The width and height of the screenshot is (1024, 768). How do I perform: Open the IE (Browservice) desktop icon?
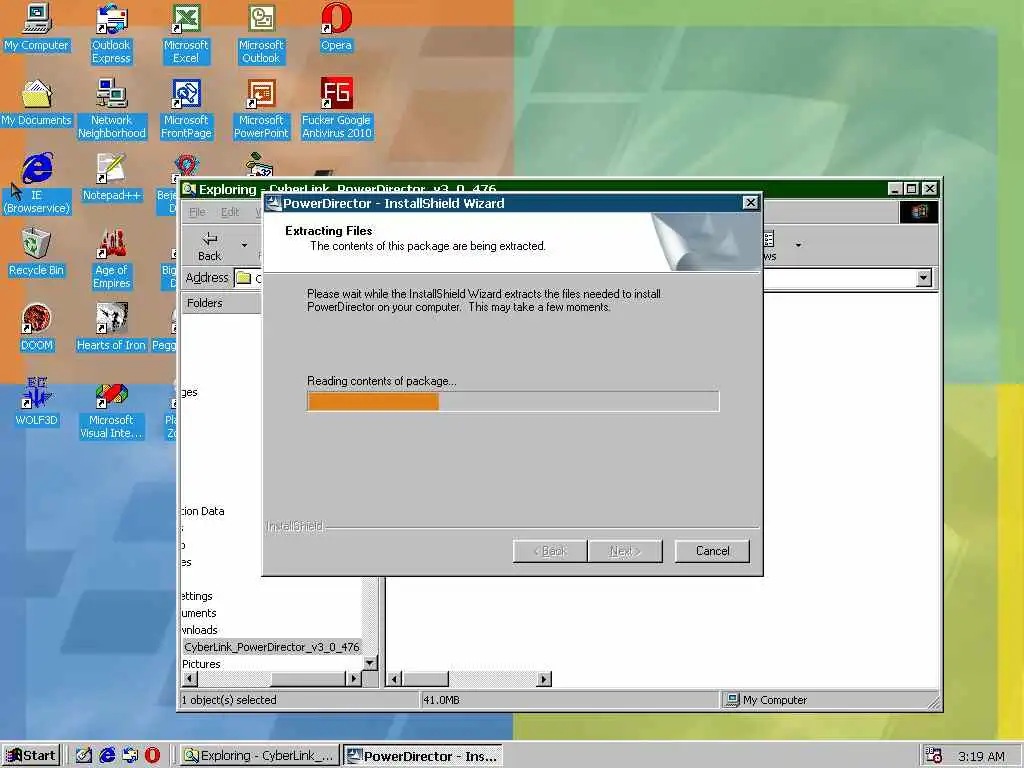coord(37,184)
